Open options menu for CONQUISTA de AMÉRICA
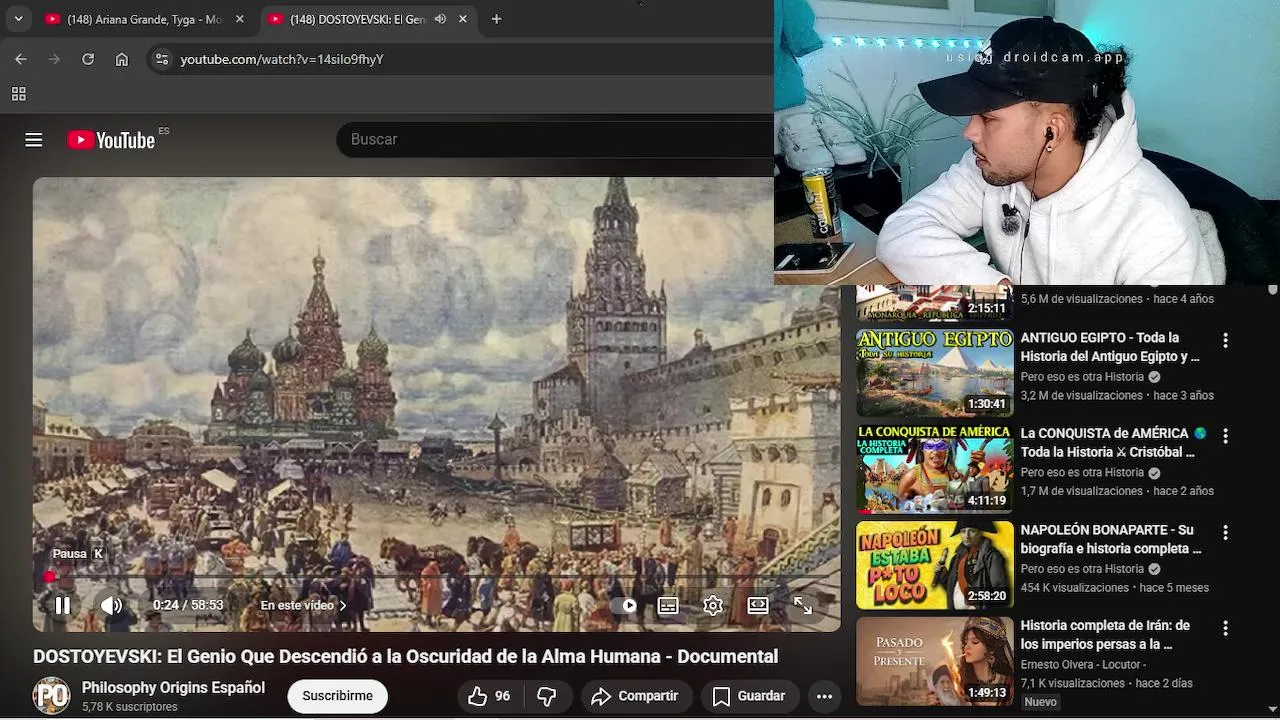This screenshot has width=1280, height=720. pos(1225,436)
